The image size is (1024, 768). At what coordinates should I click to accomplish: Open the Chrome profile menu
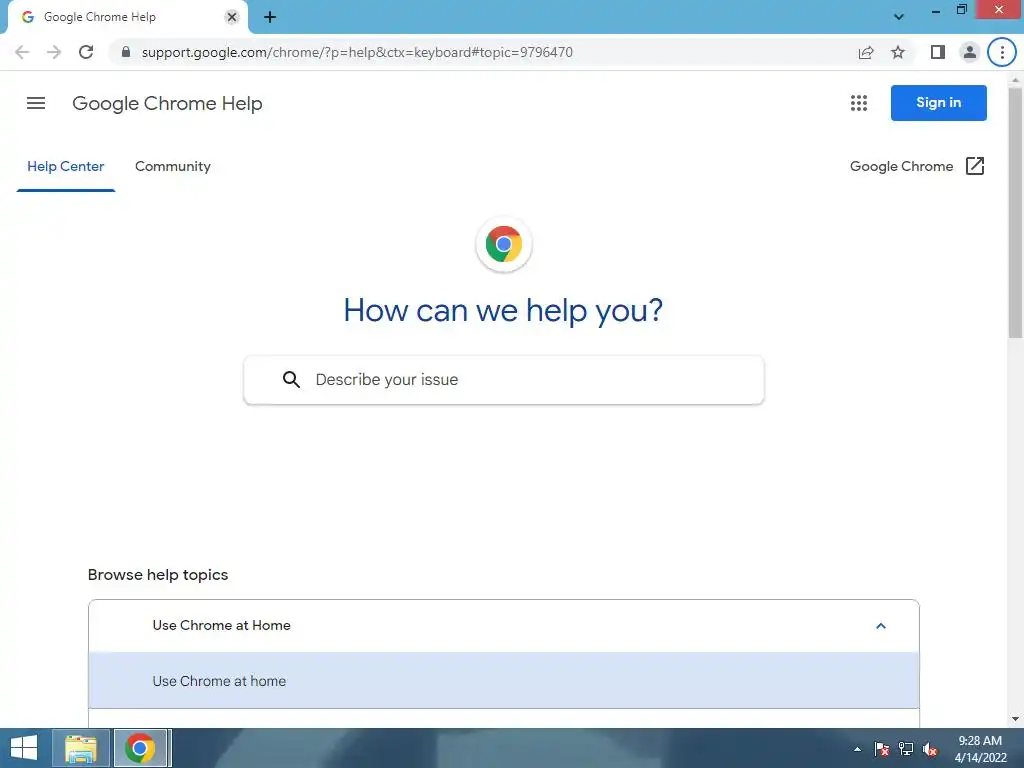(970, 52)
